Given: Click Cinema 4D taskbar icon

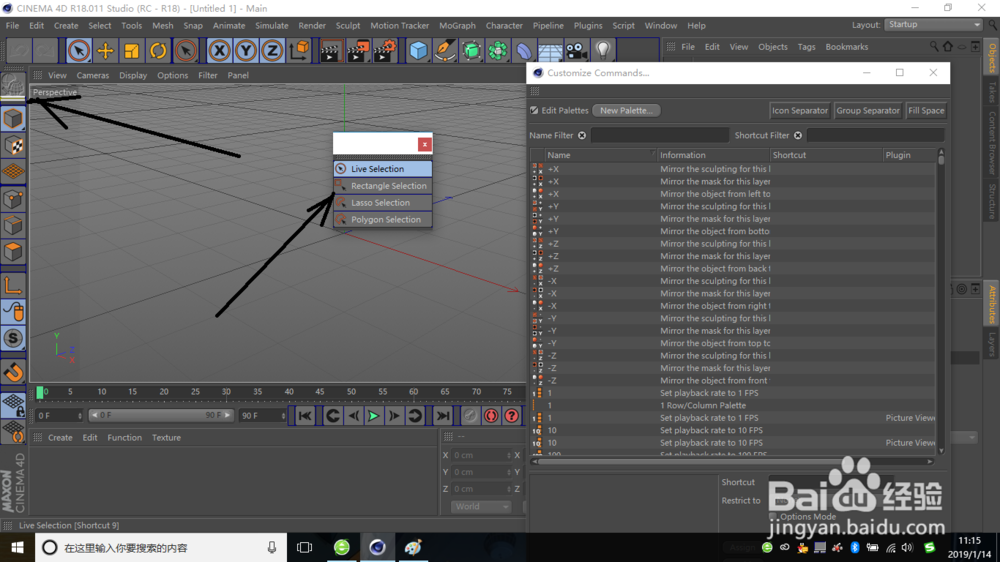Looking at the screenshot, I should coord(377,547).
